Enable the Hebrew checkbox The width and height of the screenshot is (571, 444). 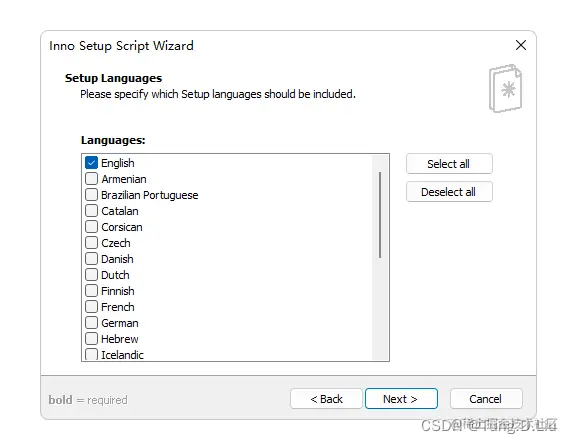click(91, 339)
